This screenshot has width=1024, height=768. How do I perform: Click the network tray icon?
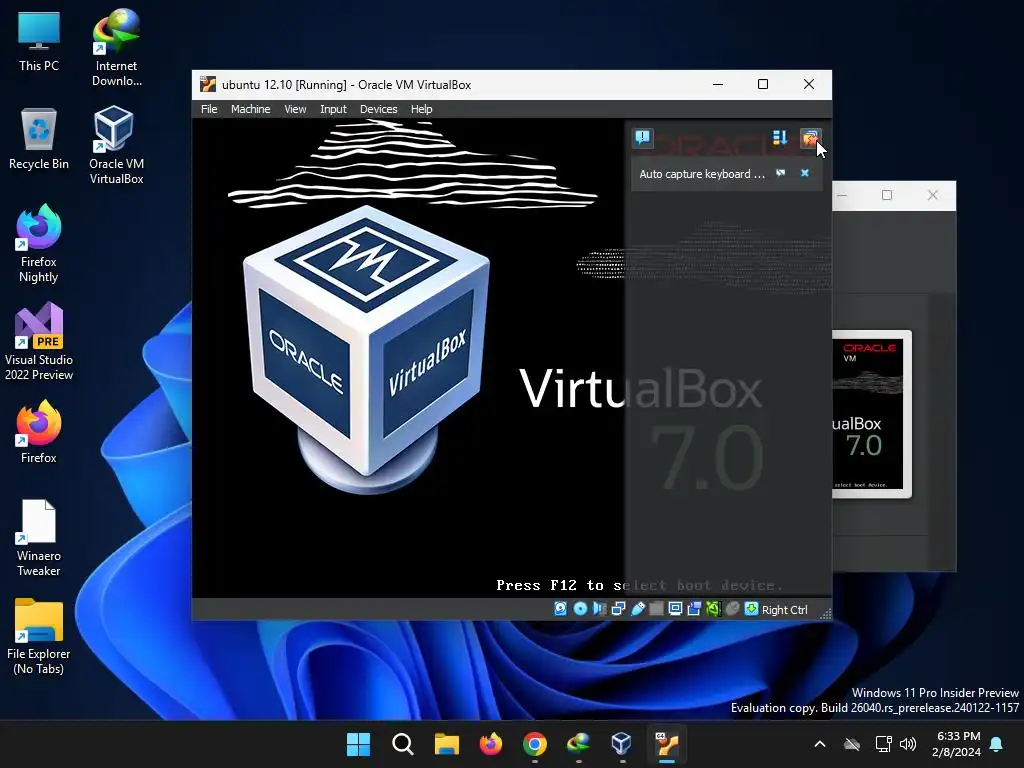click(884, 744)
